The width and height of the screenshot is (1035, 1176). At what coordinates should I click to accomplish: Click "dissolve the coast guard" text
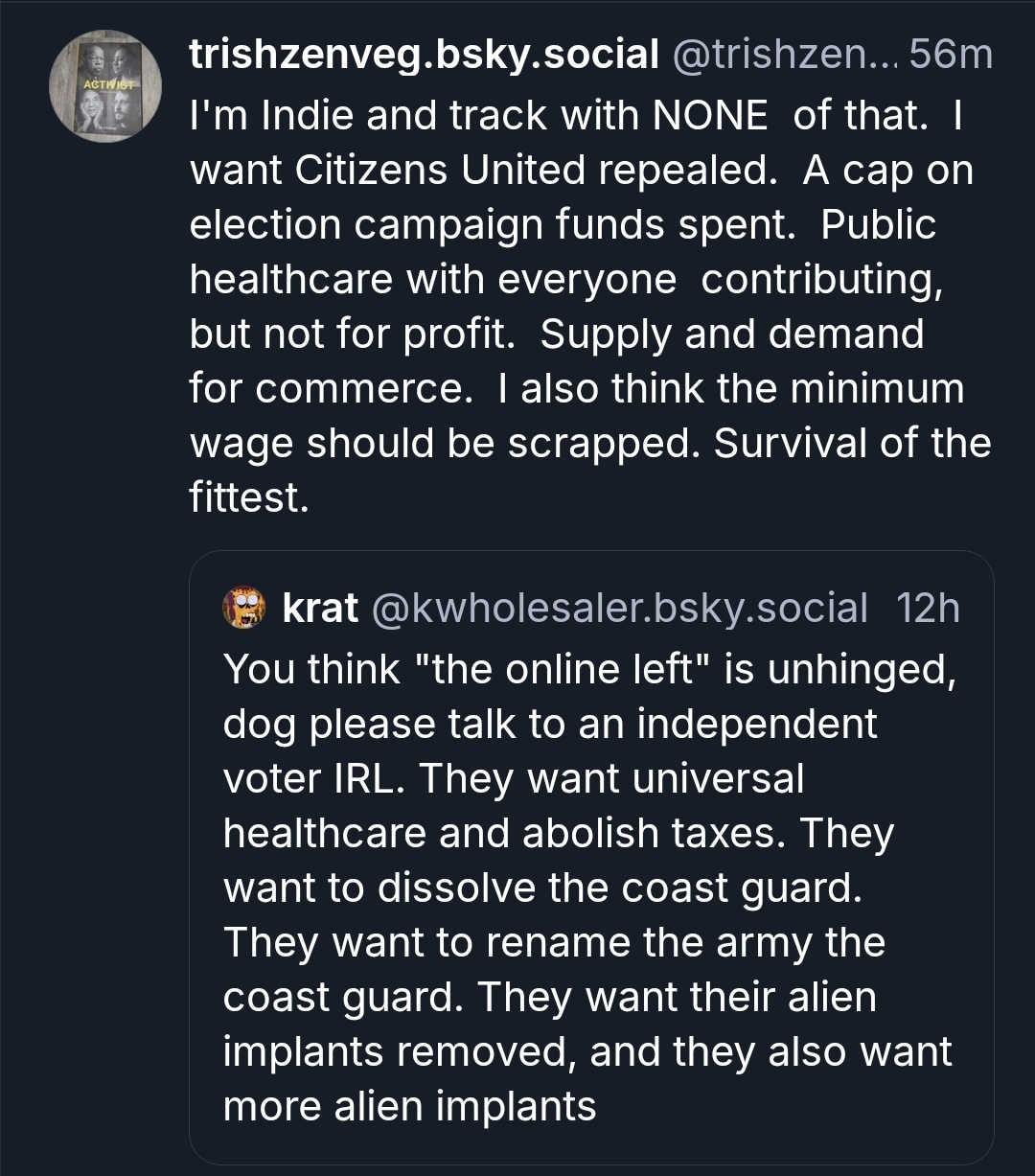tap(619, 888)
